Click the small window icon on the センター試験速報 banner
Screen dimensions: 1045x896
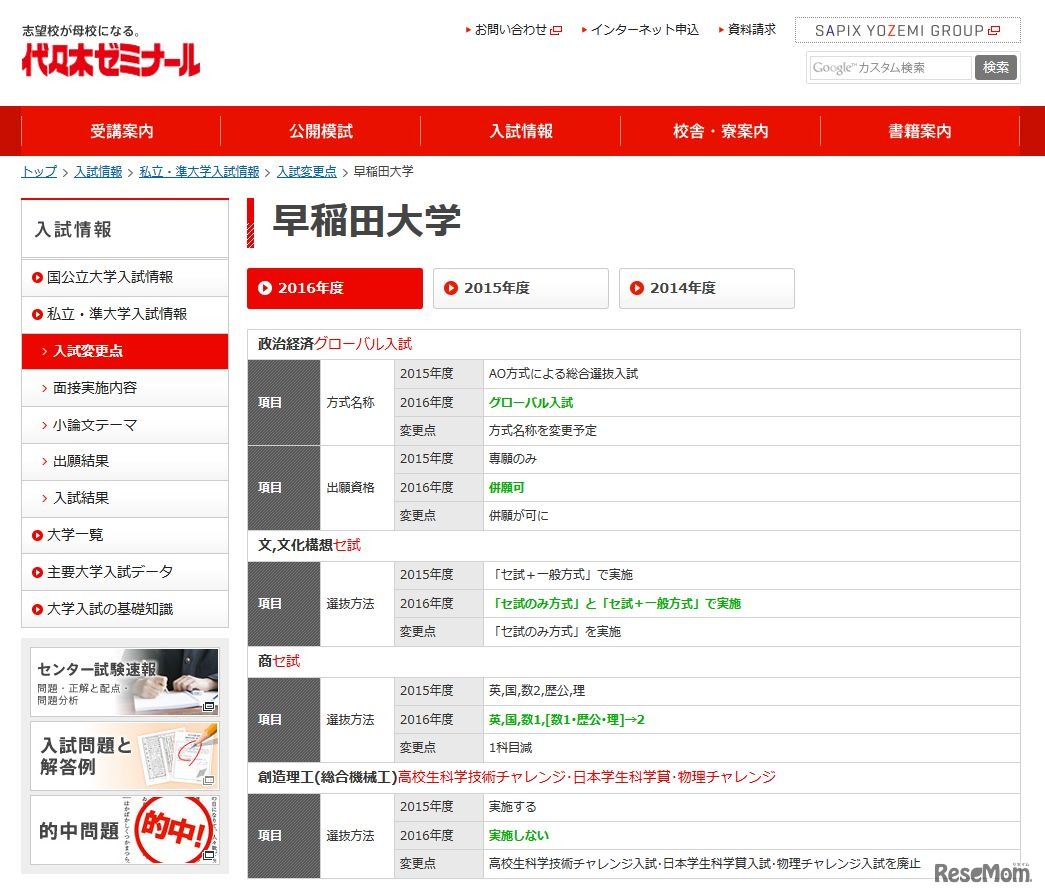(x=209, y=707)
